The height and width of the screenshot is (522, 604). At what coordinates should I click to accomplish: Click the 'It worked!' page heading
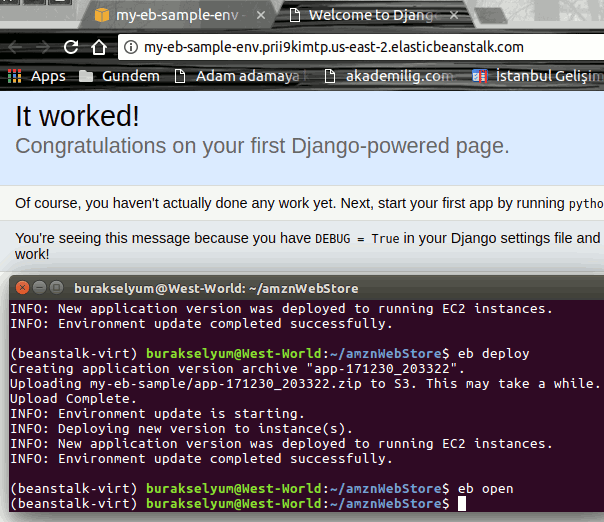[77, 115]
